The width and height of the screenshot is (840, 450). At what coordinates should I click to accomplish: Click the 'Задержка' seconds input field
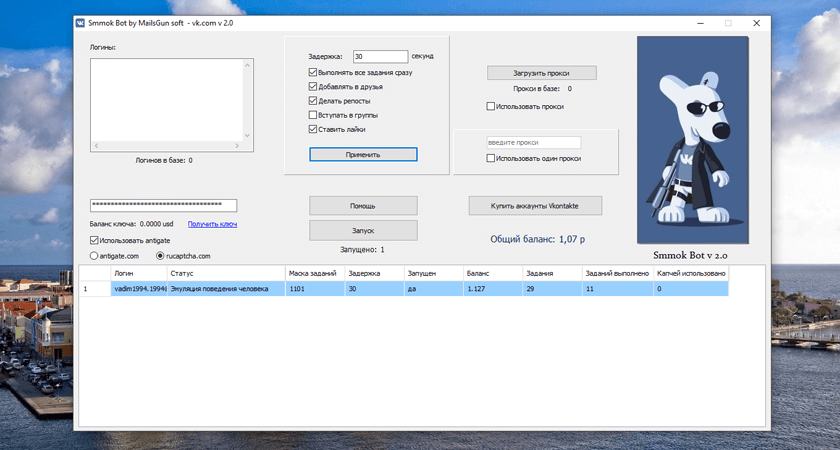381,56
